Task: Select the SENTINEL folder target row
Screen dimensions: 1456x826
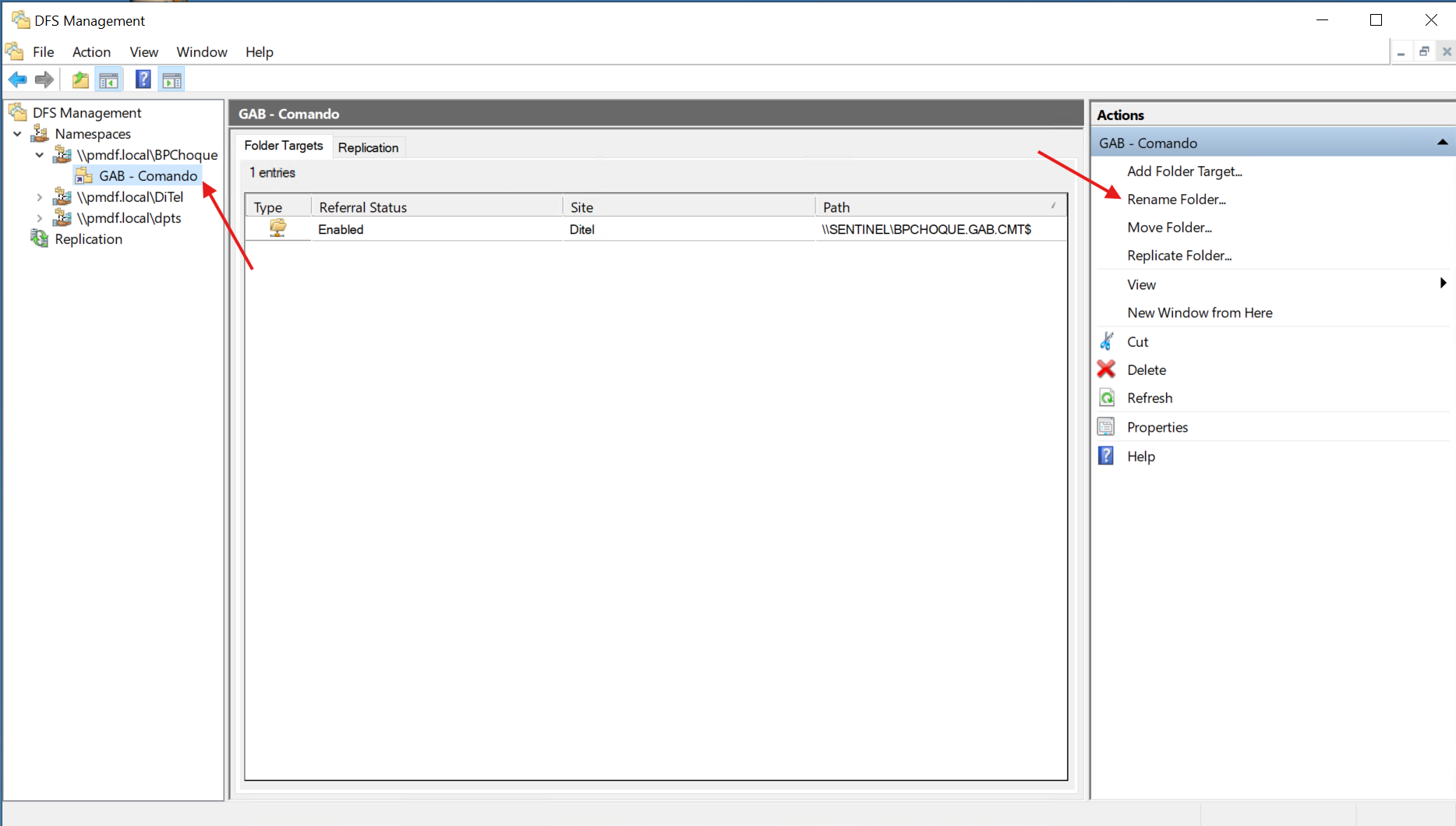Action: (x=926, y=229)
